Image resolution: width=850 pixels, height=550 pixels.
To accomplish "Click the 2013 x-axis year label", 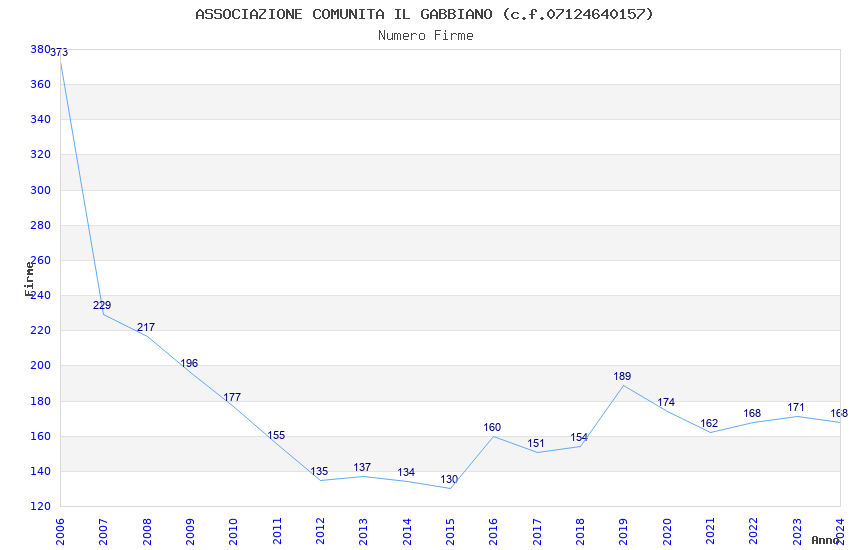I will pyautogui.click(x=363, y=531).
